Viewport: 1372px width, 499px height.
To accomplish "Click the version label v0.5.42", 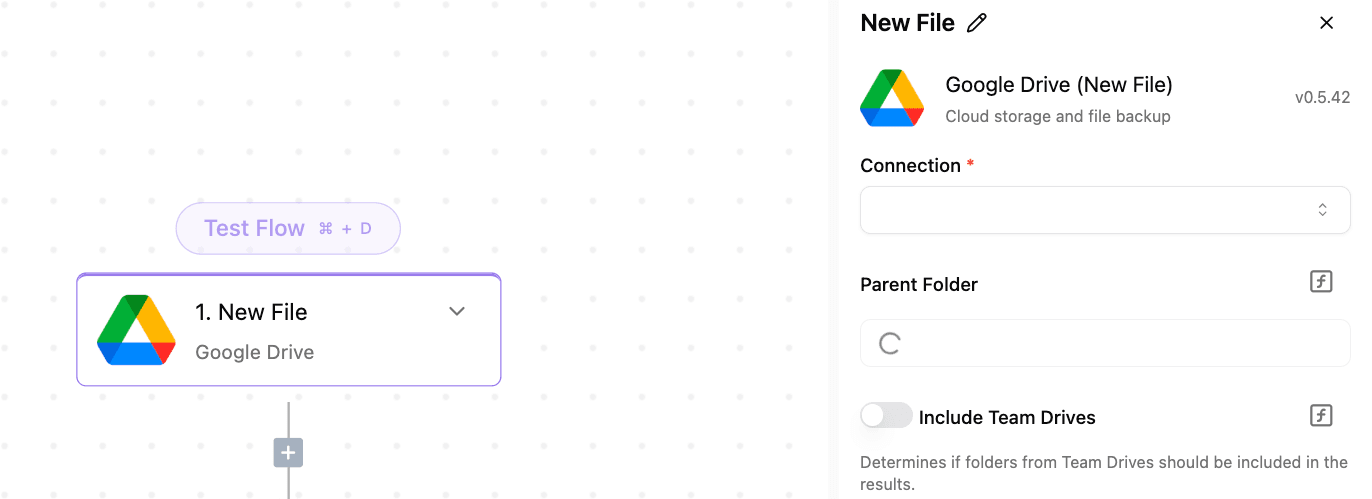I will tap(1322, 98).
